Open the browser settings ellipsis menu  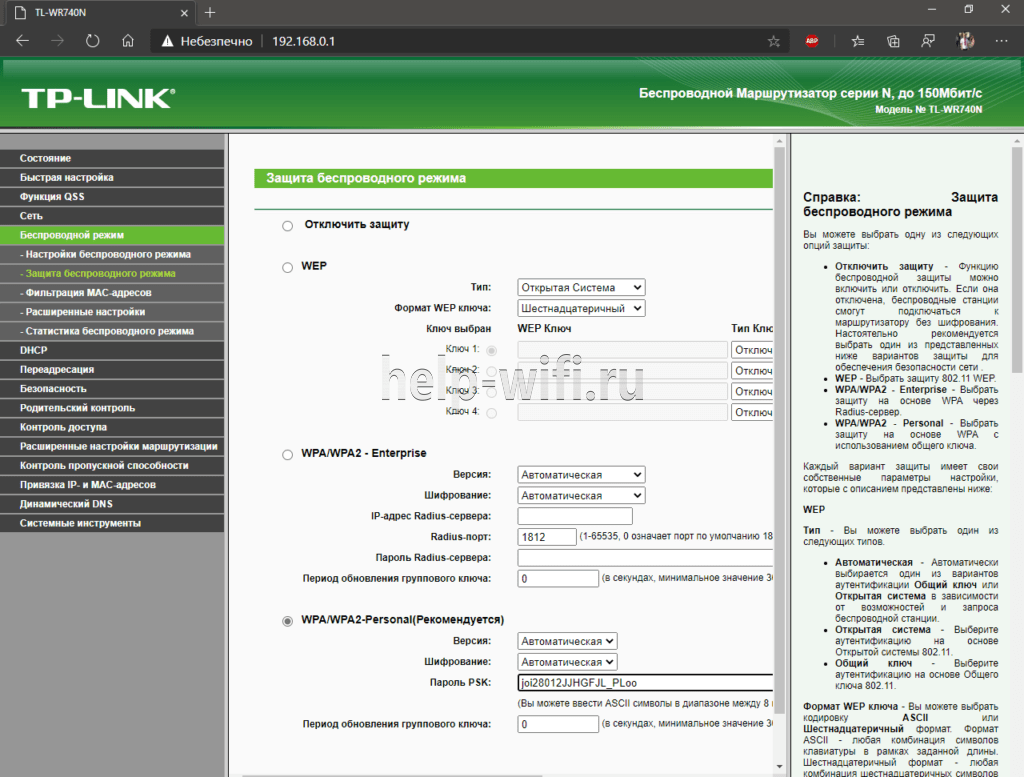pyautogui.click(x=1000, y=42)
